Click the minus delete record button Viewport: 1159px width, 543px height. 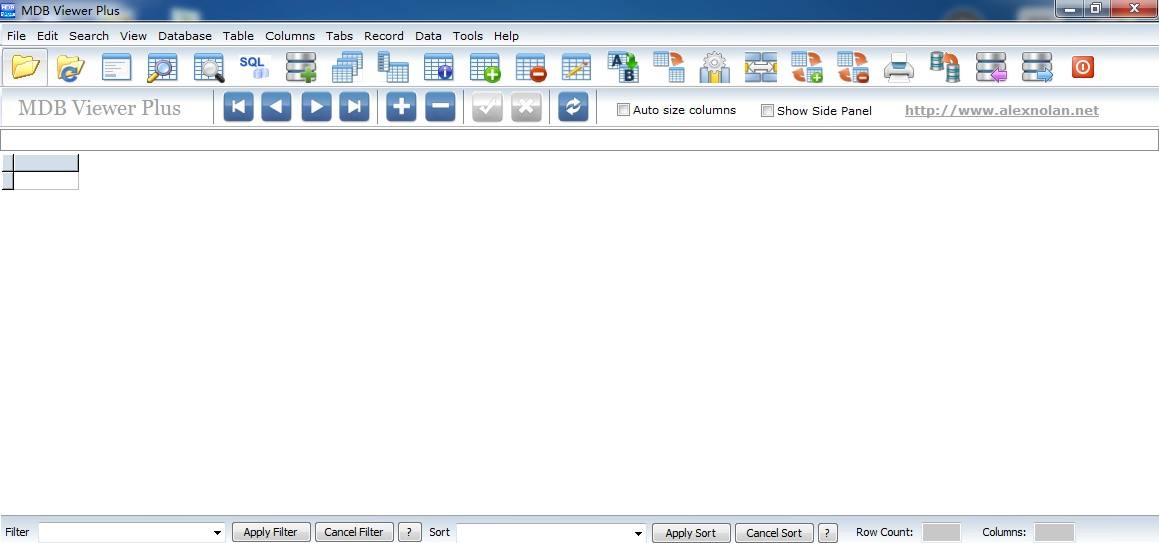coord(441,107)
